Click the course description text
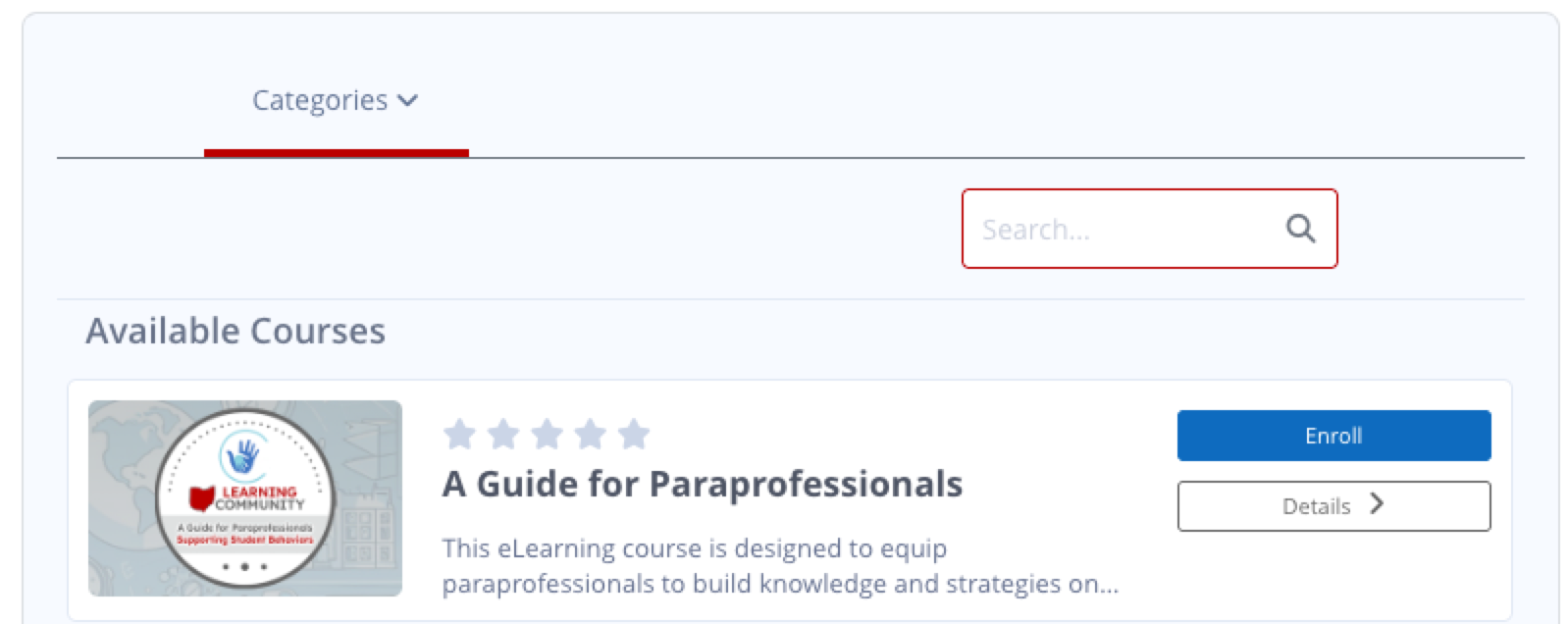This screenshot has width=1568, height=624. point(780,566)
